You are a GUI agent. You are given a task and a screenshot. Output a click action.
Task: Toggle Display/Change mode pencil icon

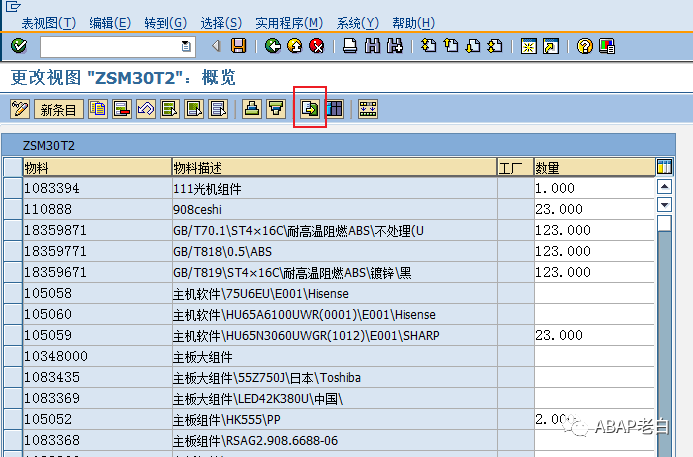pos(20,109)
